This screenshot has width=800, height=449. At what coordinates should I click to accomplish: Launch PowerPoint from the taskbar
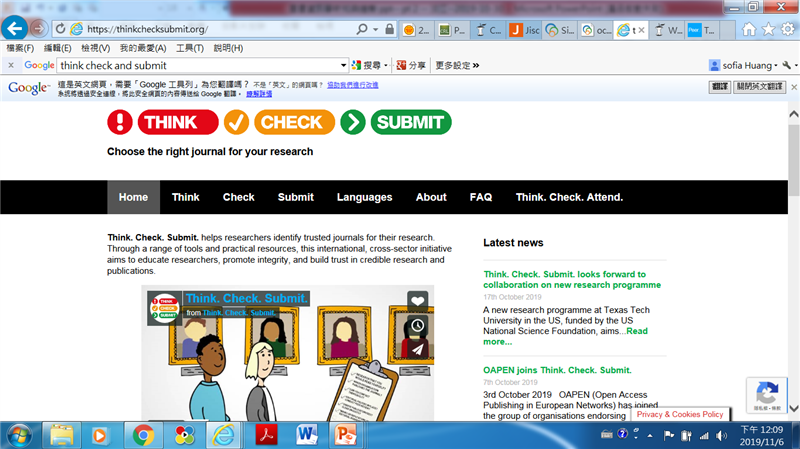(x=345, y=434)
